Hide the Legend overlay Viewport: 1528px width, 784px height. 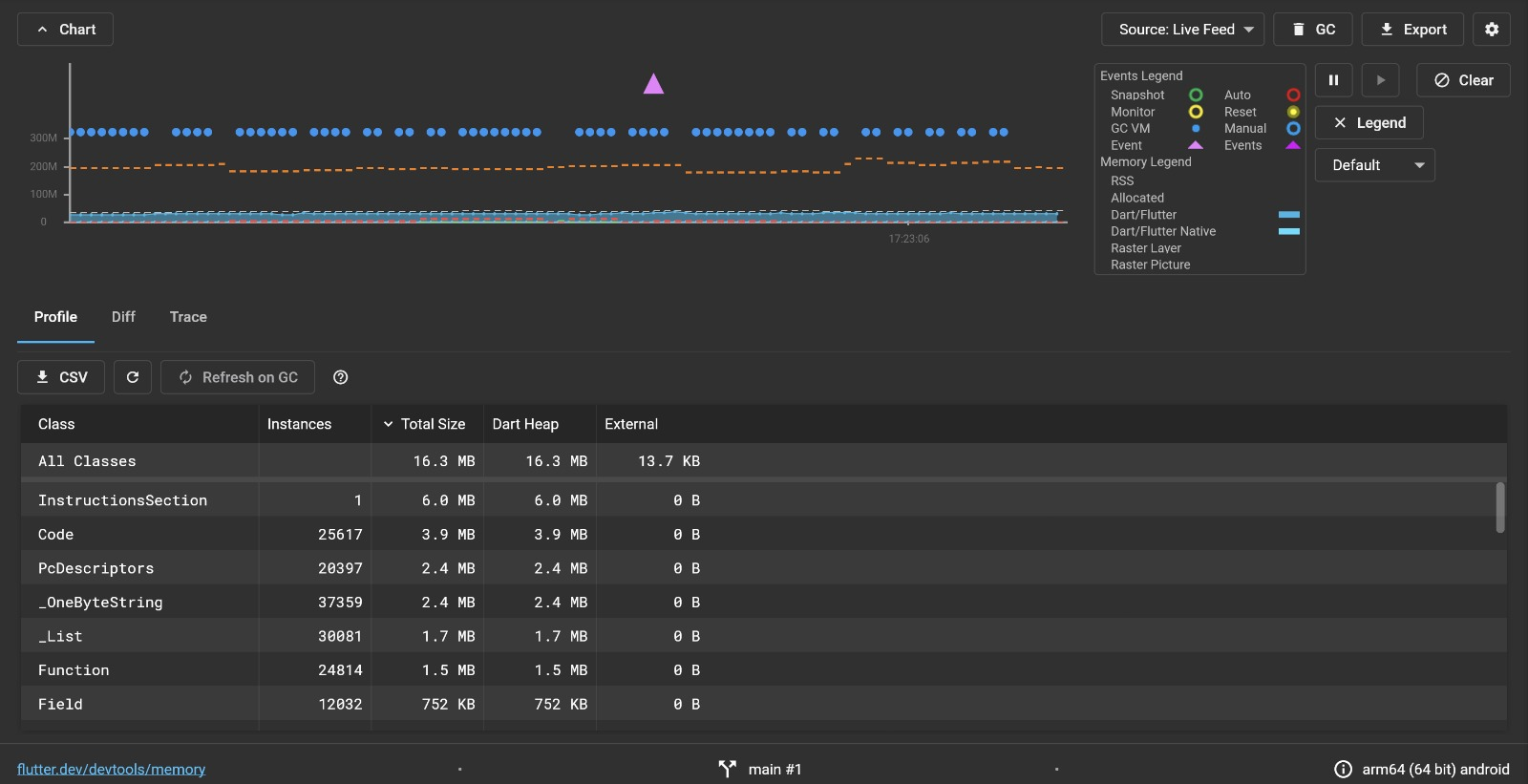click(1369, 122)
